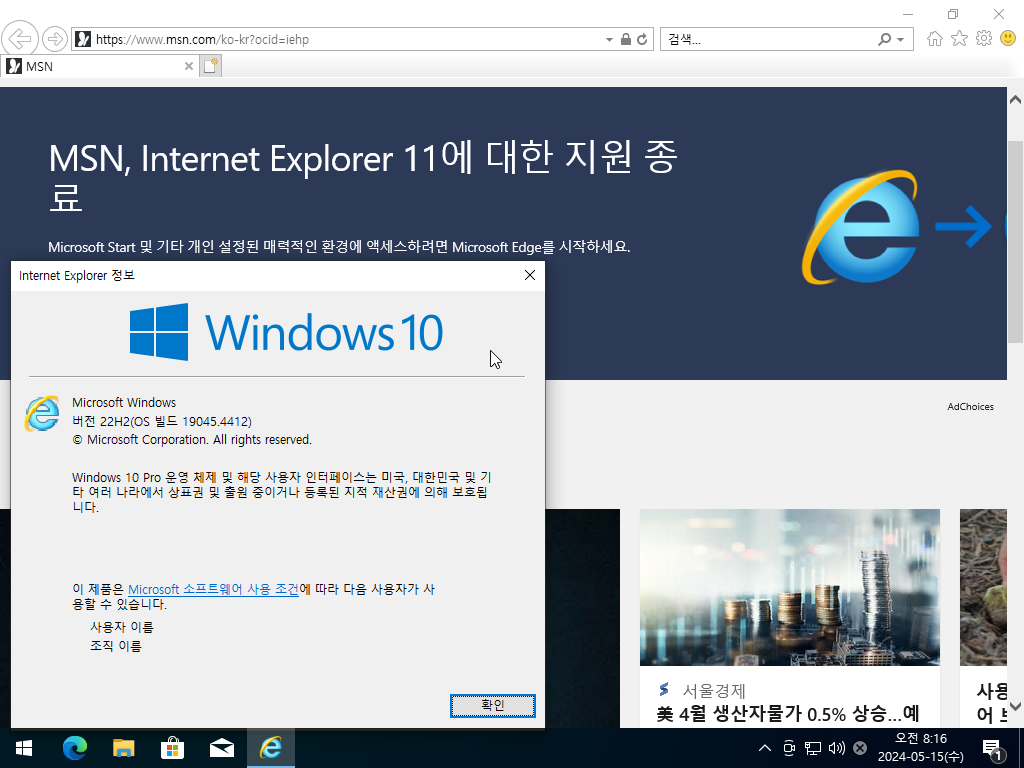Click the security lock icon

(x=626, y=39)
